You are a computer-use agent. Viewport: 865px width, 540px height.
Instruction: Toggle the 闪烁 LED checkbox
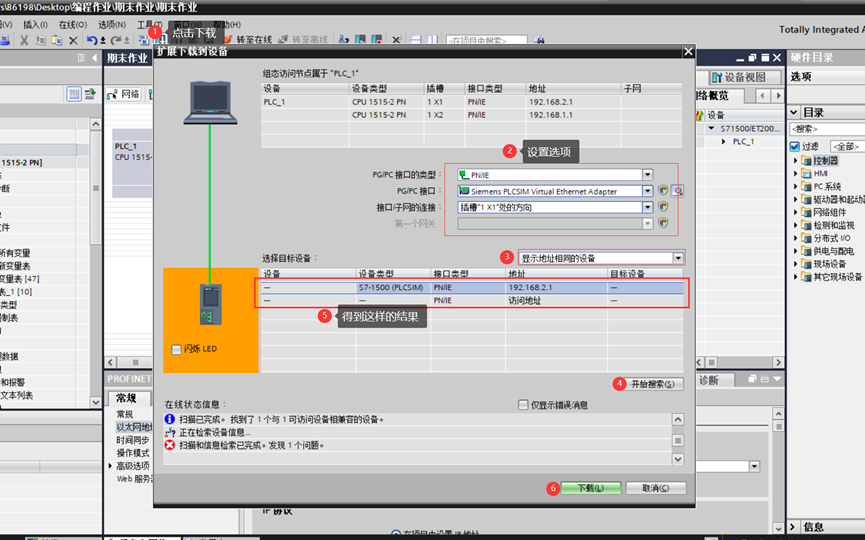(177, 349)
